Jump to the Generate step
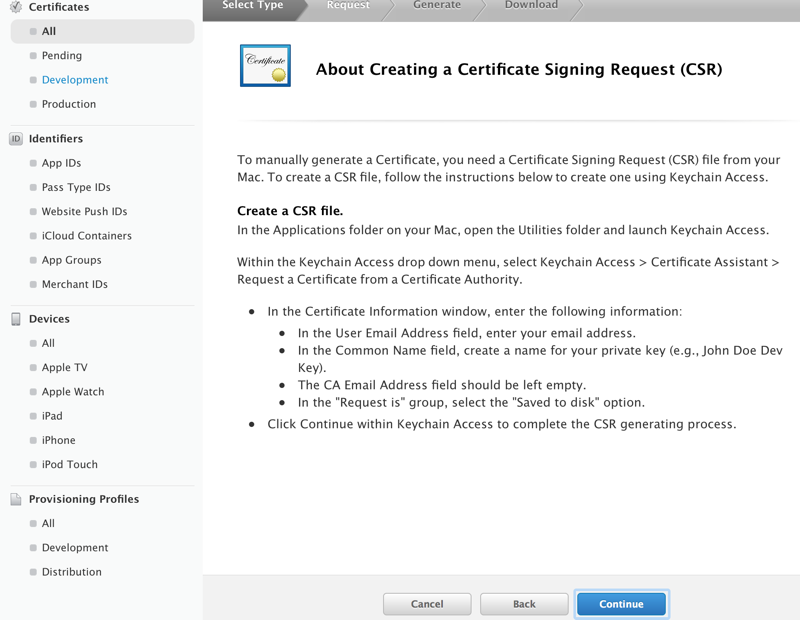The width and height of the screenshot is (800, 620). (437, 6)
